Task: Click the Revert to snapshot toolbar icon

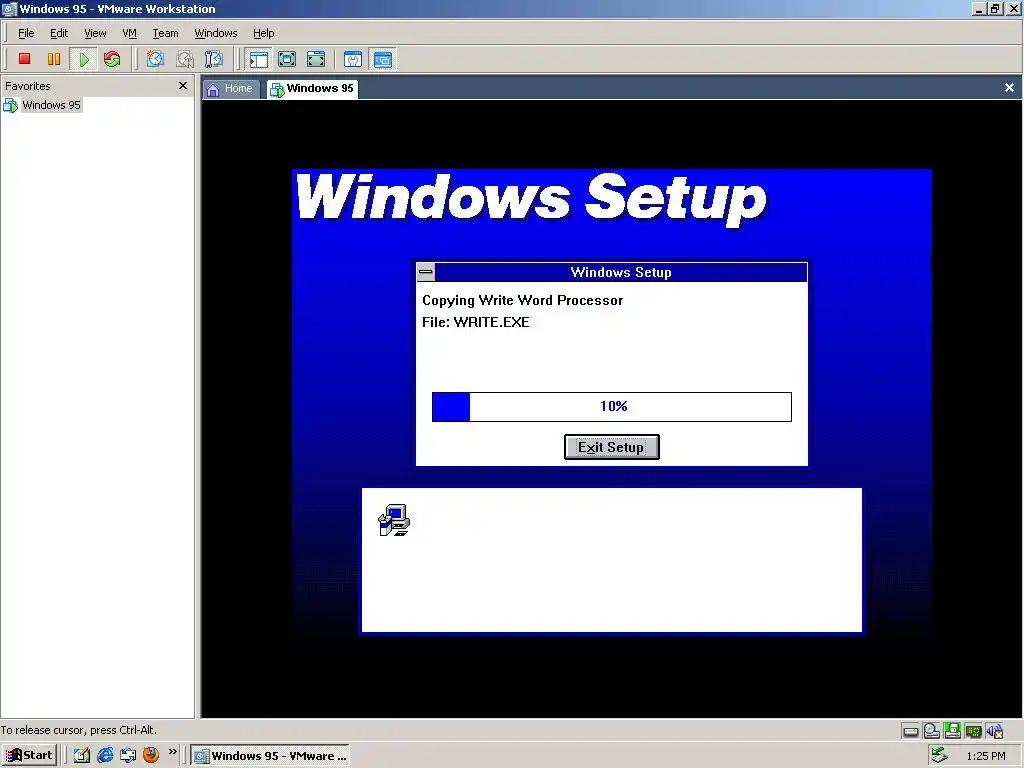Action: (x=185, y=59)
